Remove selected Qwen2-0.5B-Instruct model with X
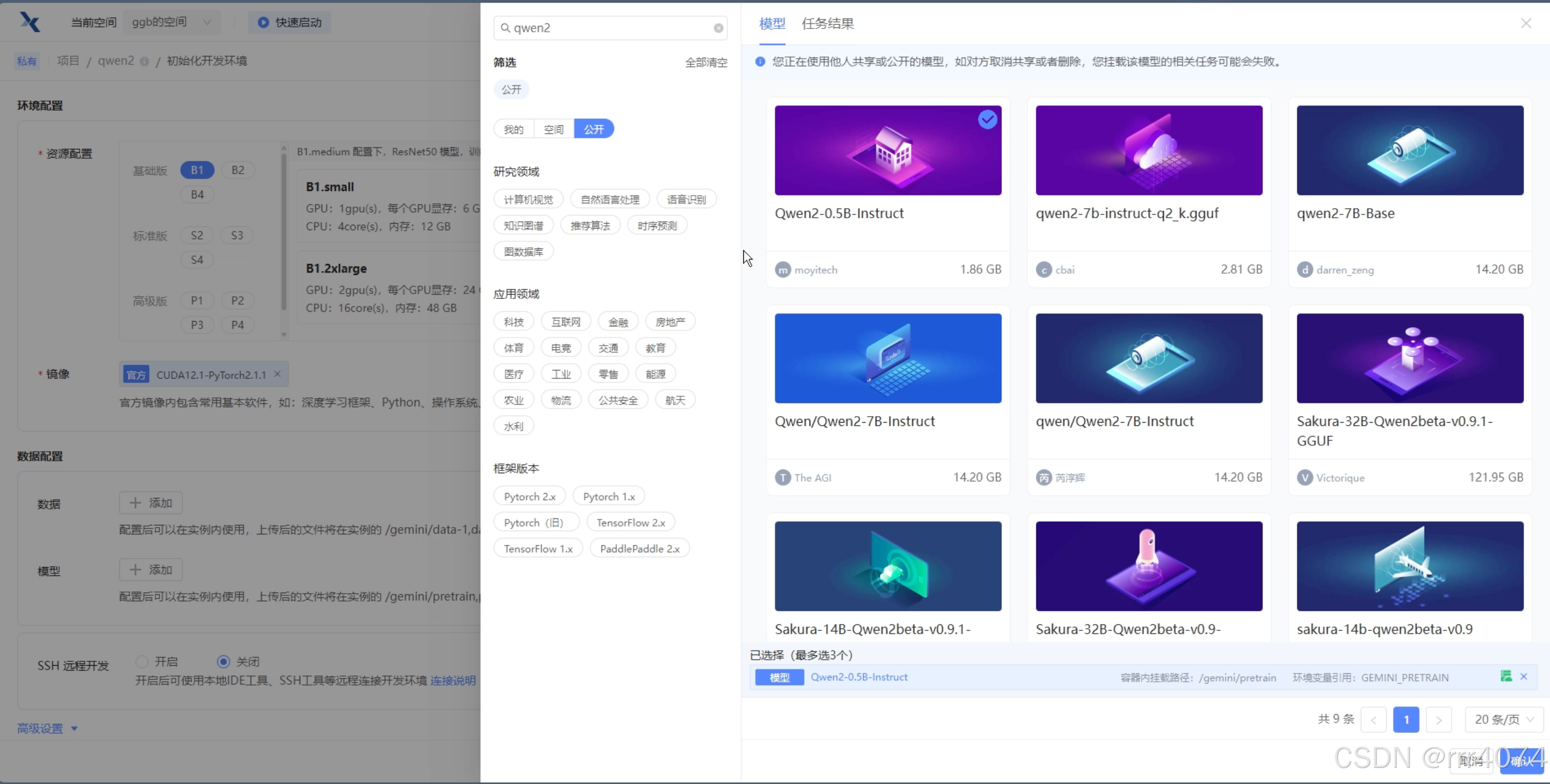This screenshot has height=784, width=1550. (x=1524, y=677)
